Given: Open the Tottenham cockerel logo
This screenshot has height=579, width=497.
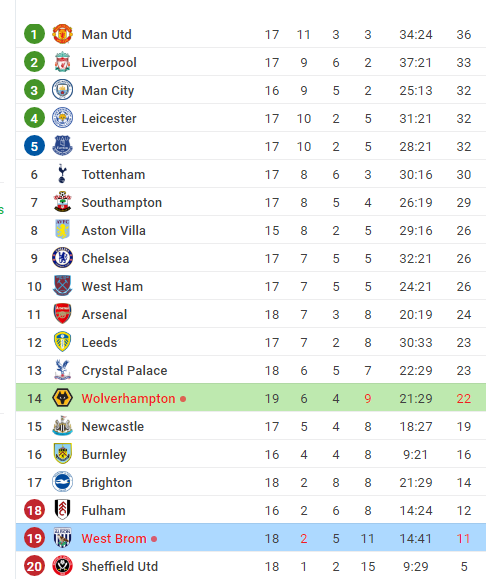Looking at the screenshot, I should click(62, 174).
